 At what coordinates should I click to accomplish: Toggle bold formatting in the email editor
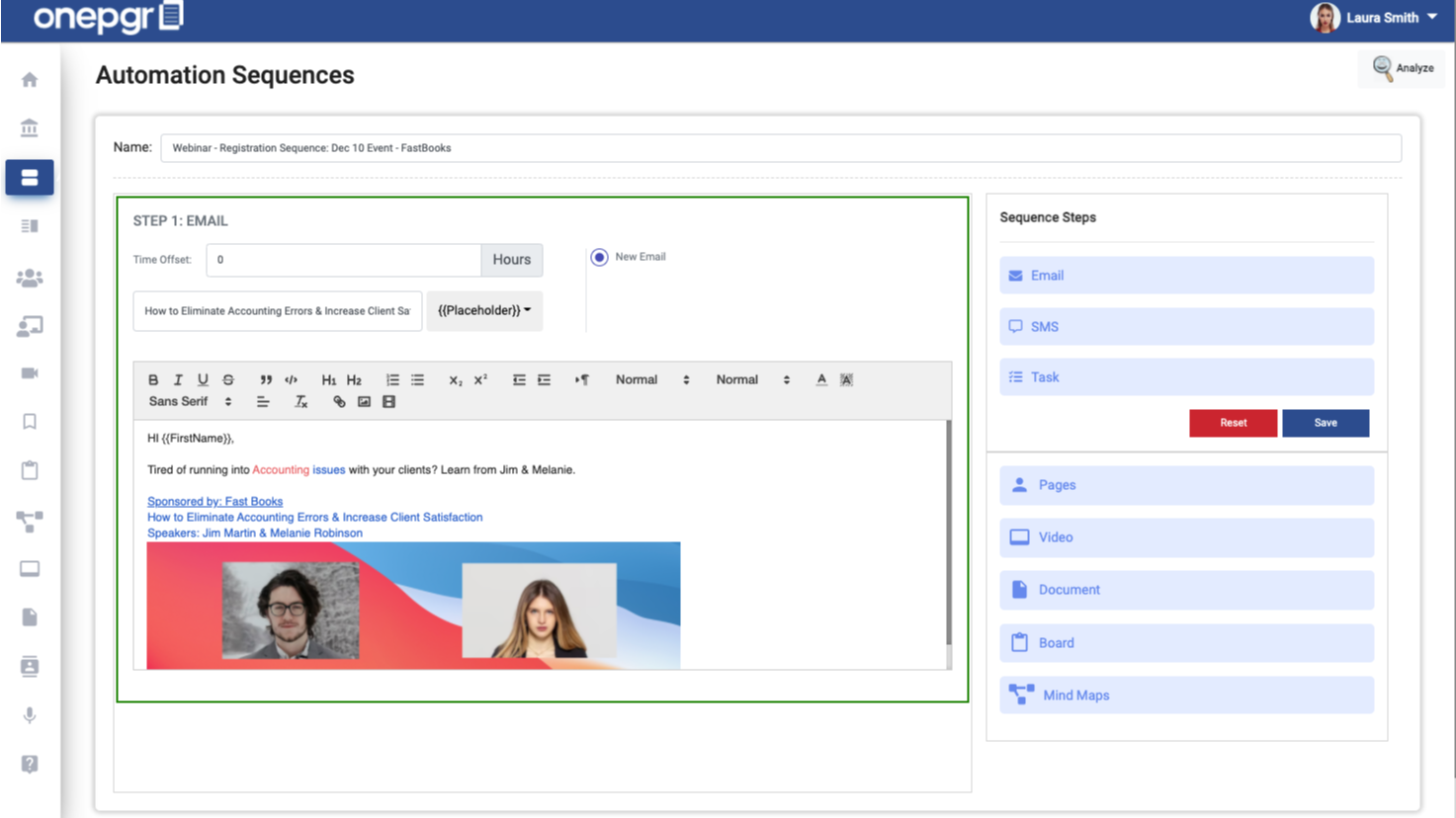(153, 379)
